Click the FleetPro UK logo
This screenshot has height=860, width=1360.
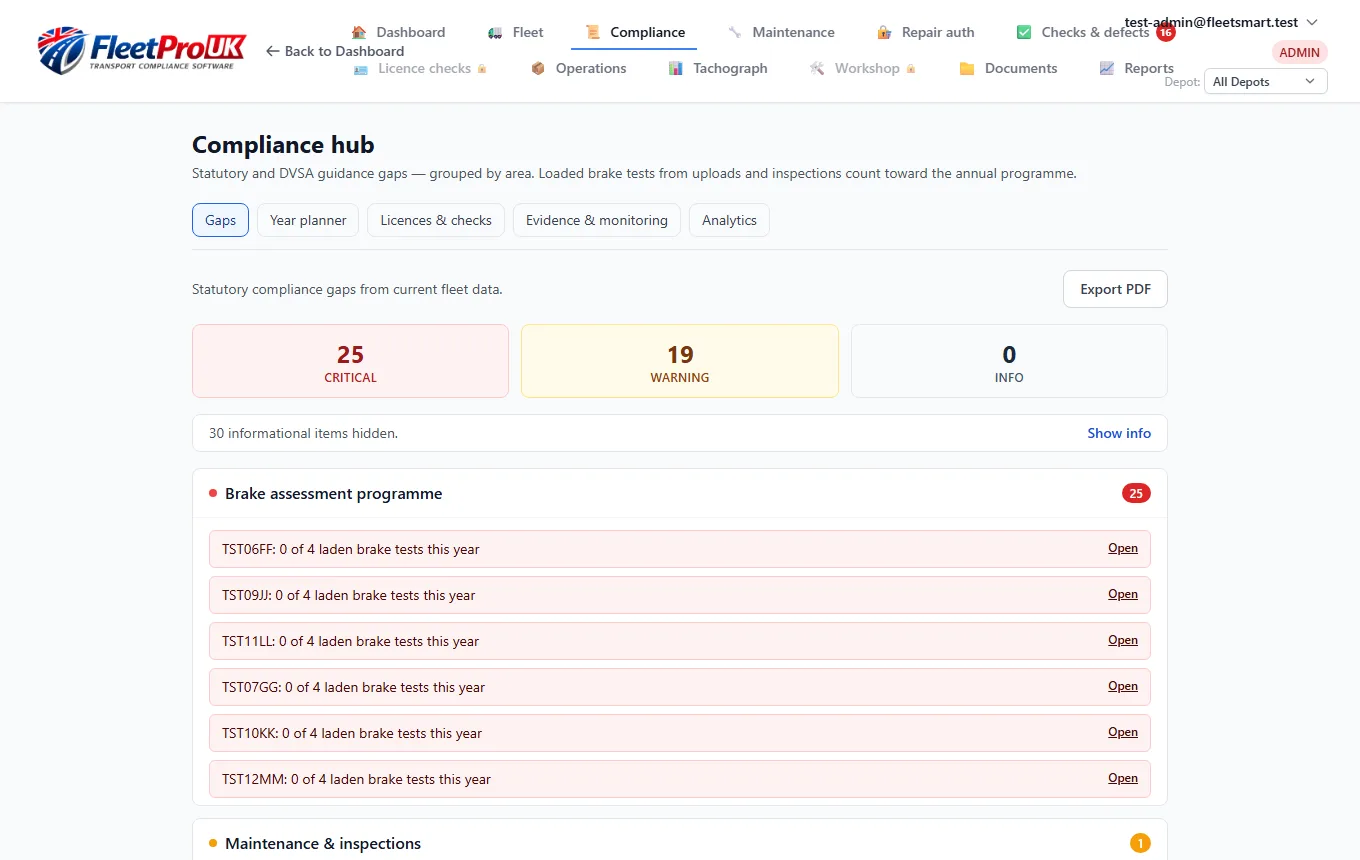tap(142, 50)
